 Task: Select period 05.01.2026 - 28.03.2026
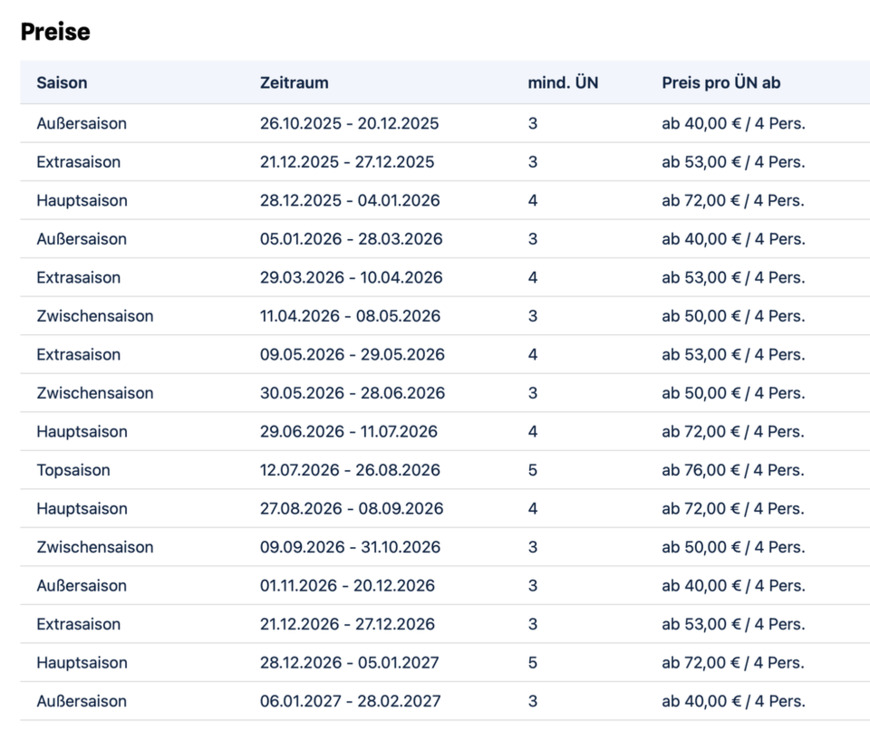[351, 239]
